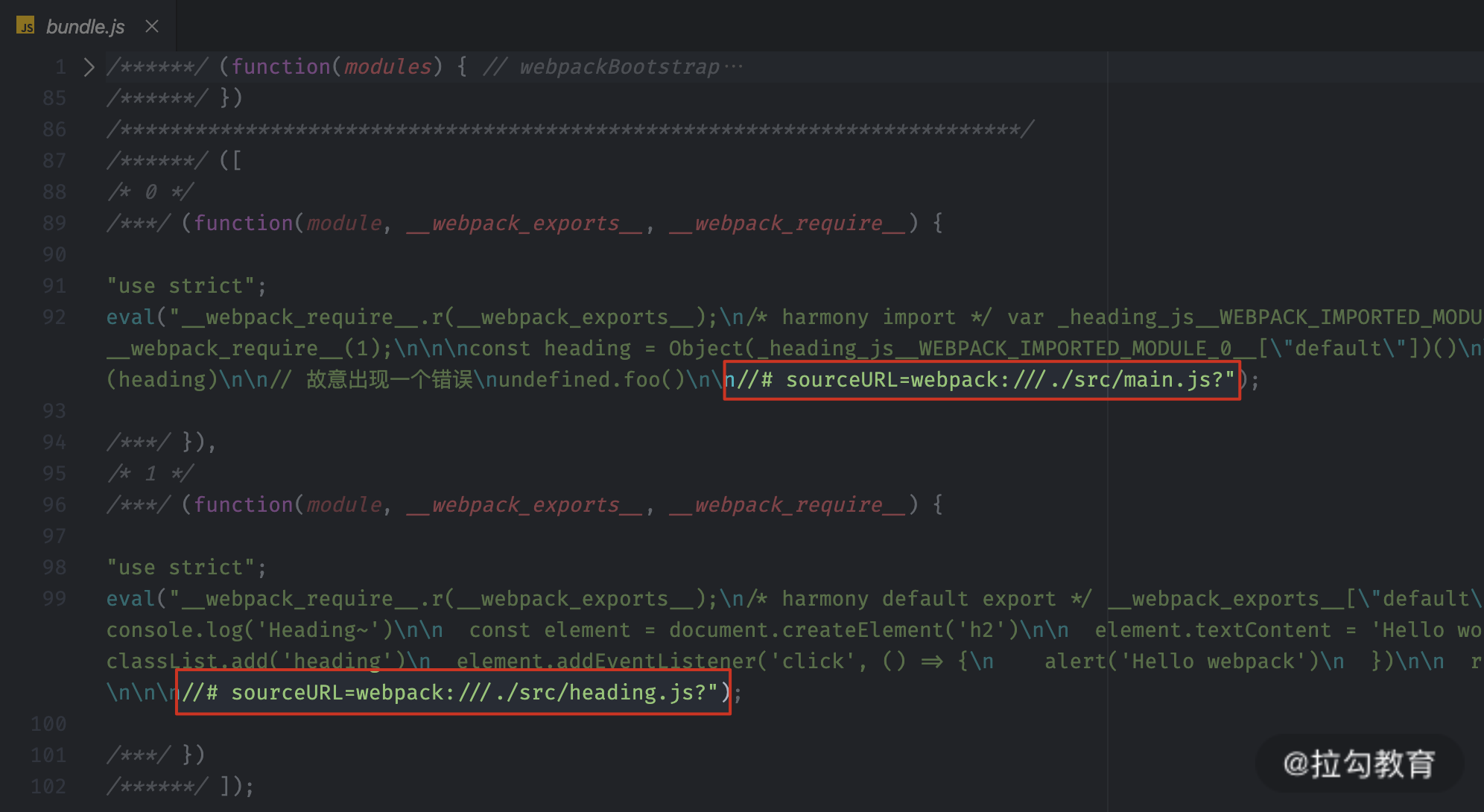Click the first eval keyword on line 92
Screen dimensions: 1484x812
(130, 317)
